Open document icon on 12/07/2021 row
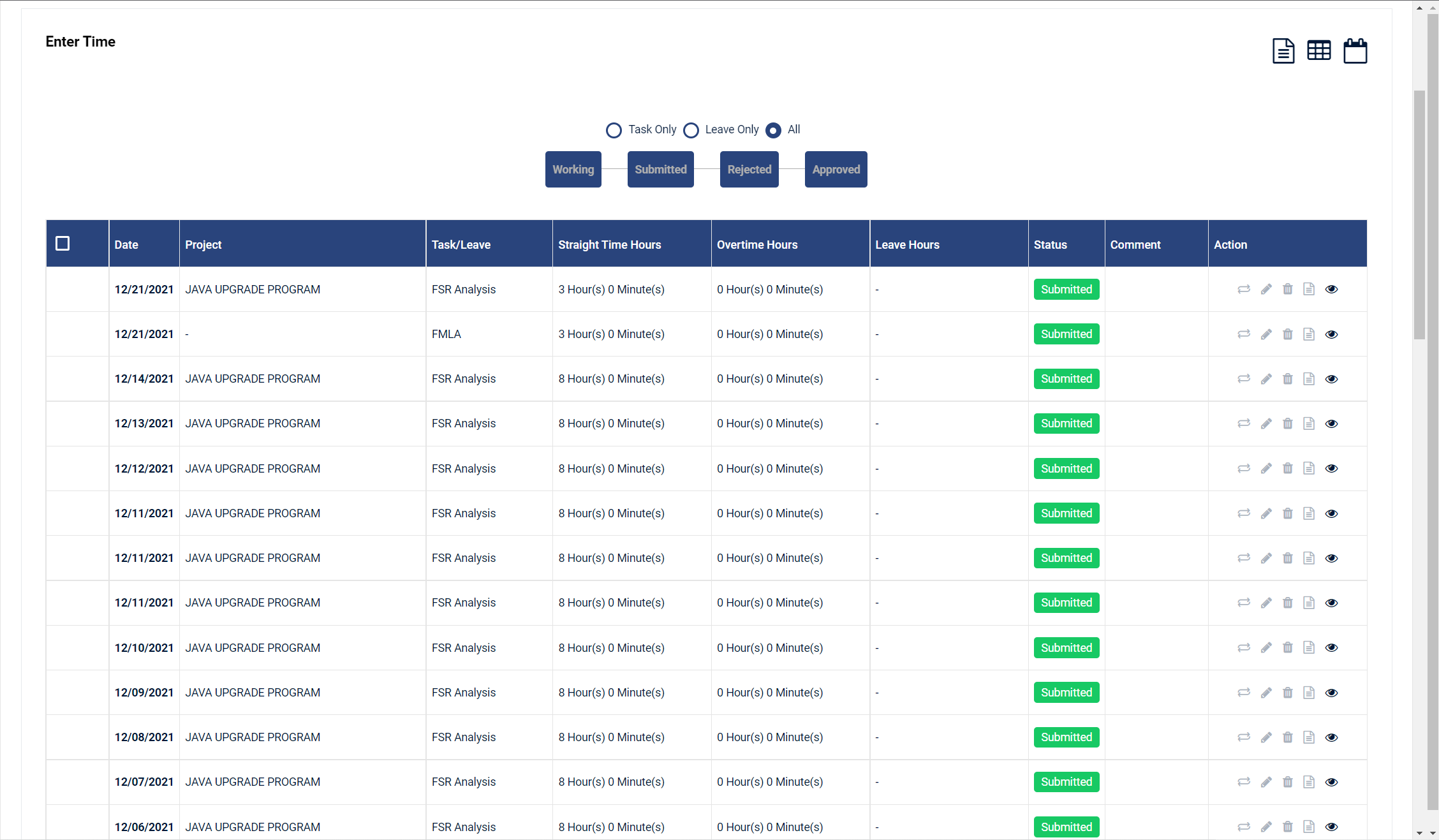 [x=1309, y=782]
